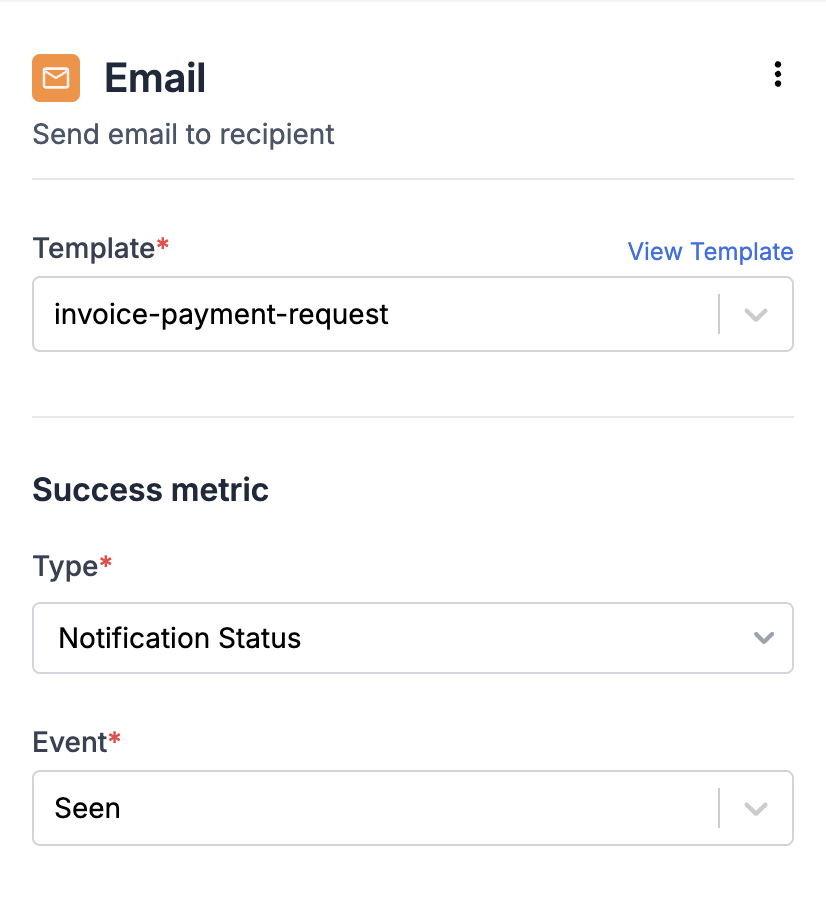Open the Notification Status select box
Screen dimensions: 826x920
(x=413, y=638)
